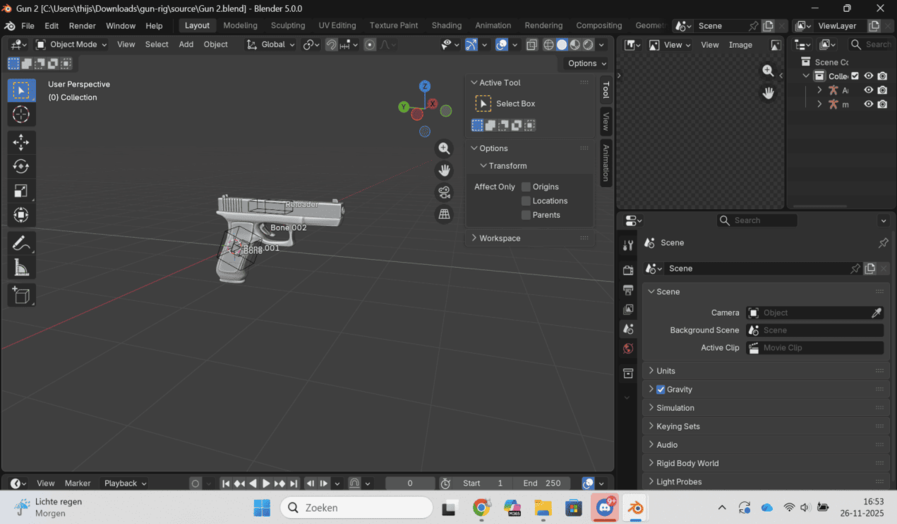The width and height of the screenshot is (897, 524).
Task: Click the viewport zoom magnifier icon
Action: click(x=444, y=149)
